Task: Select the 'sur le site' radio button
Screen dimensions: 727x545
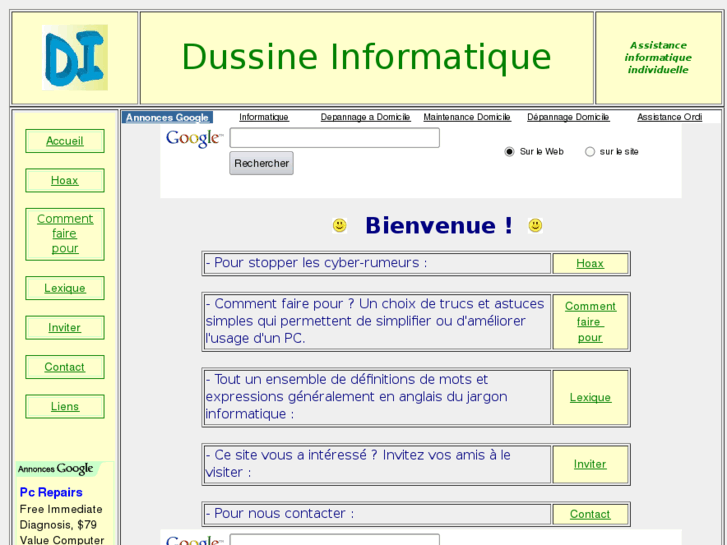Action: click(590, 152)
